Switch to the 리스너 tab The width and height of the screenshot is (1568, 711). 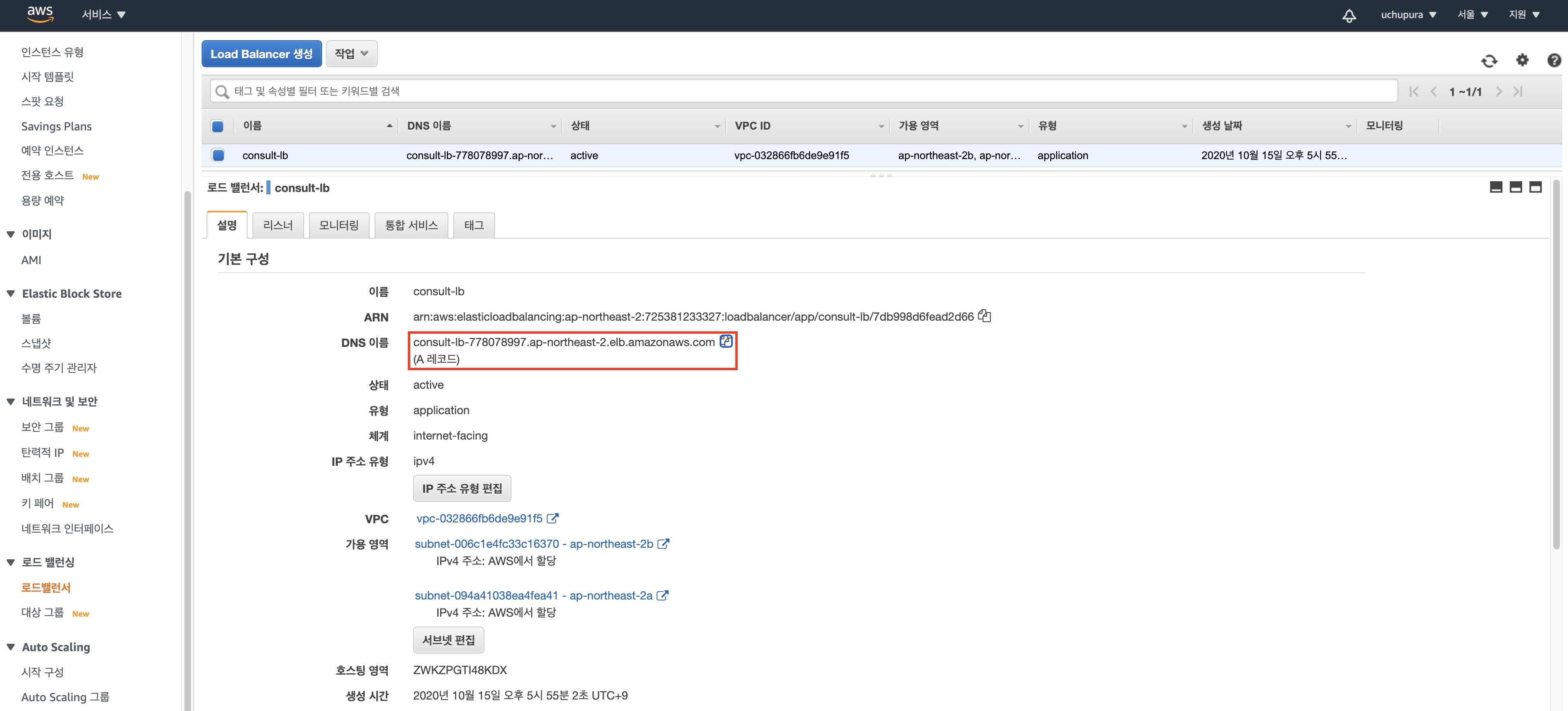277,226
